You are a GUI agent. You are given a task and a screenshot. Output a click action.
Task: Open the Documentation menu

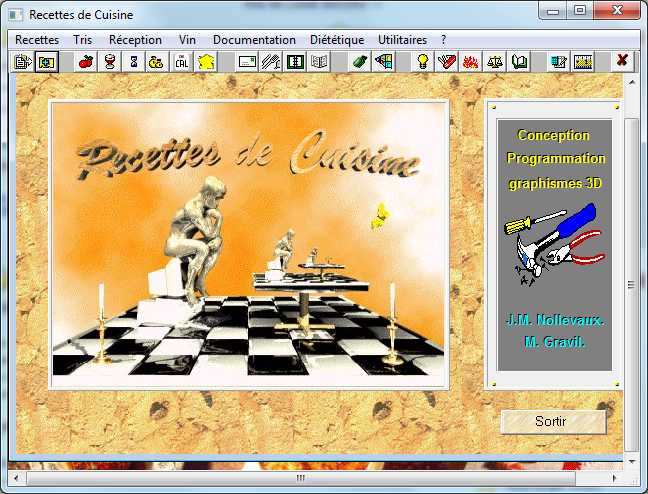click(x=254, y=40)
